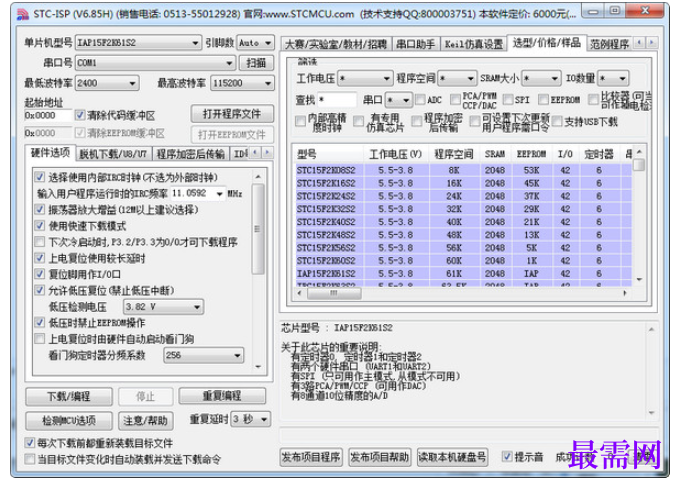Enable 下次冷启动时 P3.2/P3.3 checkbox
Image resolution: width=680 pixels, height=486 pixels.
pos(39,241)
